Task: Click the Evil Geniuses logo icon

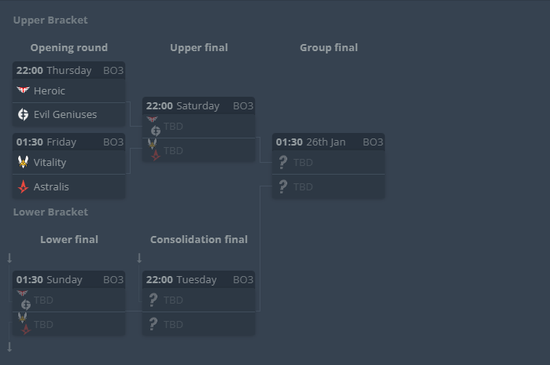Action: tap(23, 114)
